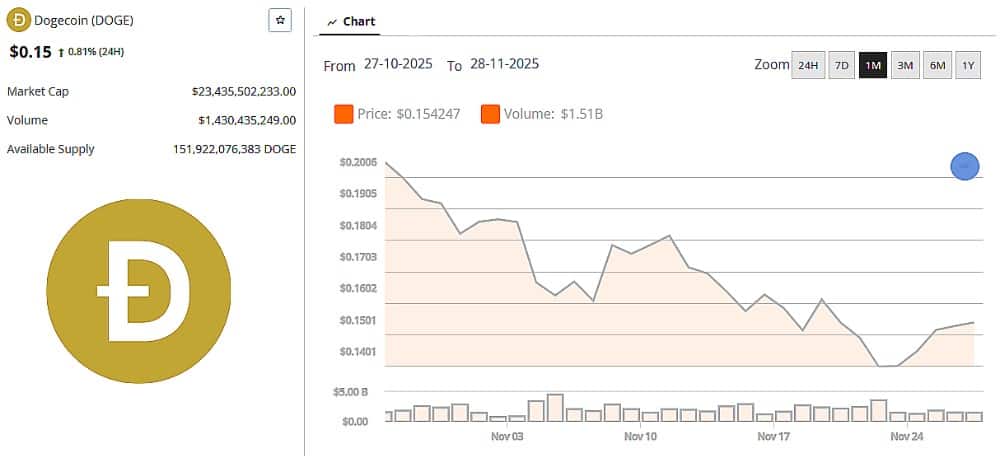
Task: Click the large Dogecoin coin image
Action: coord(138,291)
